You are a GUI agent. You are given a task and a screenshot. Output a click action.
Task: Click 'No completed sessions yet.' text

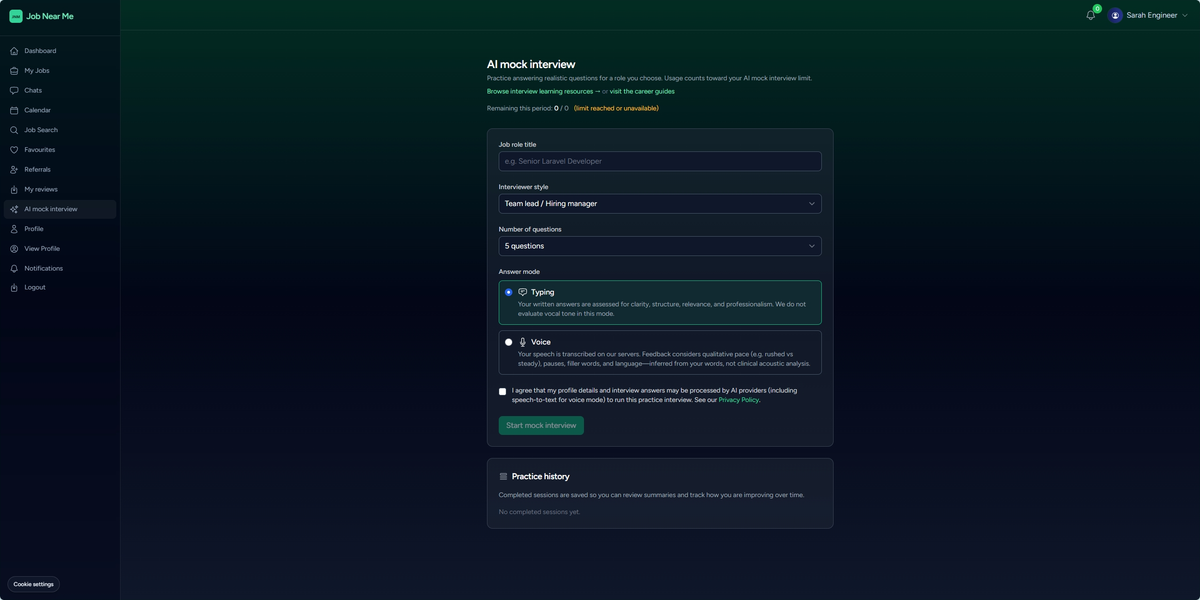pyautogui.click(x=539, y=512)
